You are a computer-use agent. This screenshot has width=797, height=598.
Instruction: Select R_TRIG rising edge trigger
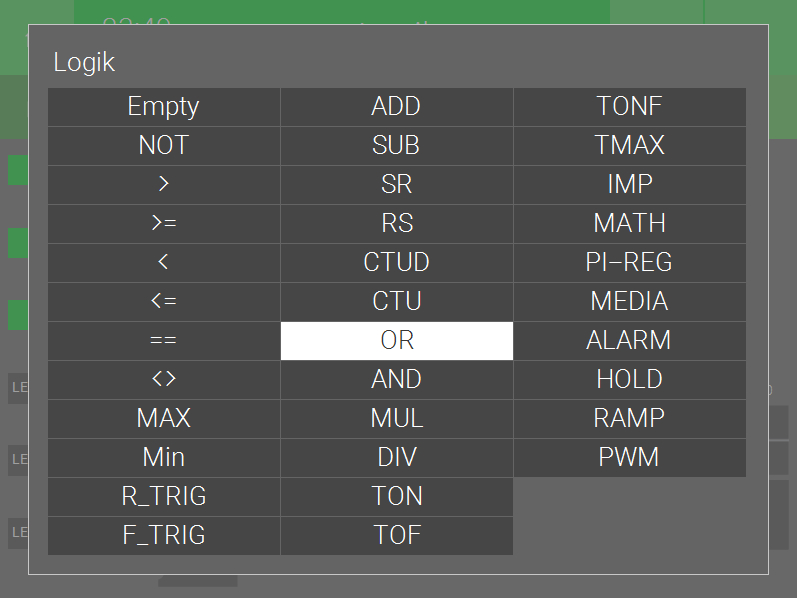[164, 497]
